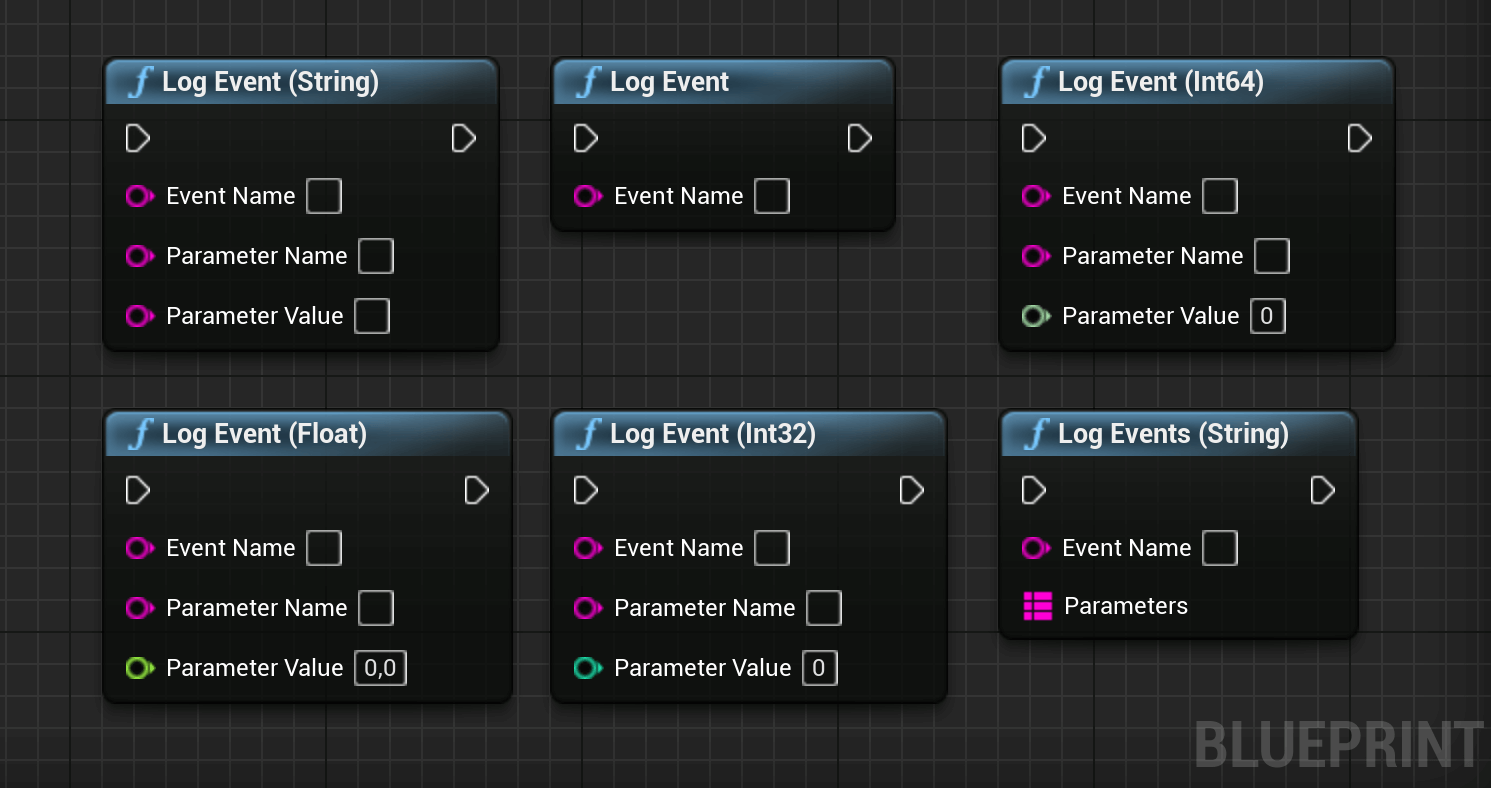Click input exec pin on Log Event (Float)
Screen dimensions: 1491x788
click(x=138, y=490)
